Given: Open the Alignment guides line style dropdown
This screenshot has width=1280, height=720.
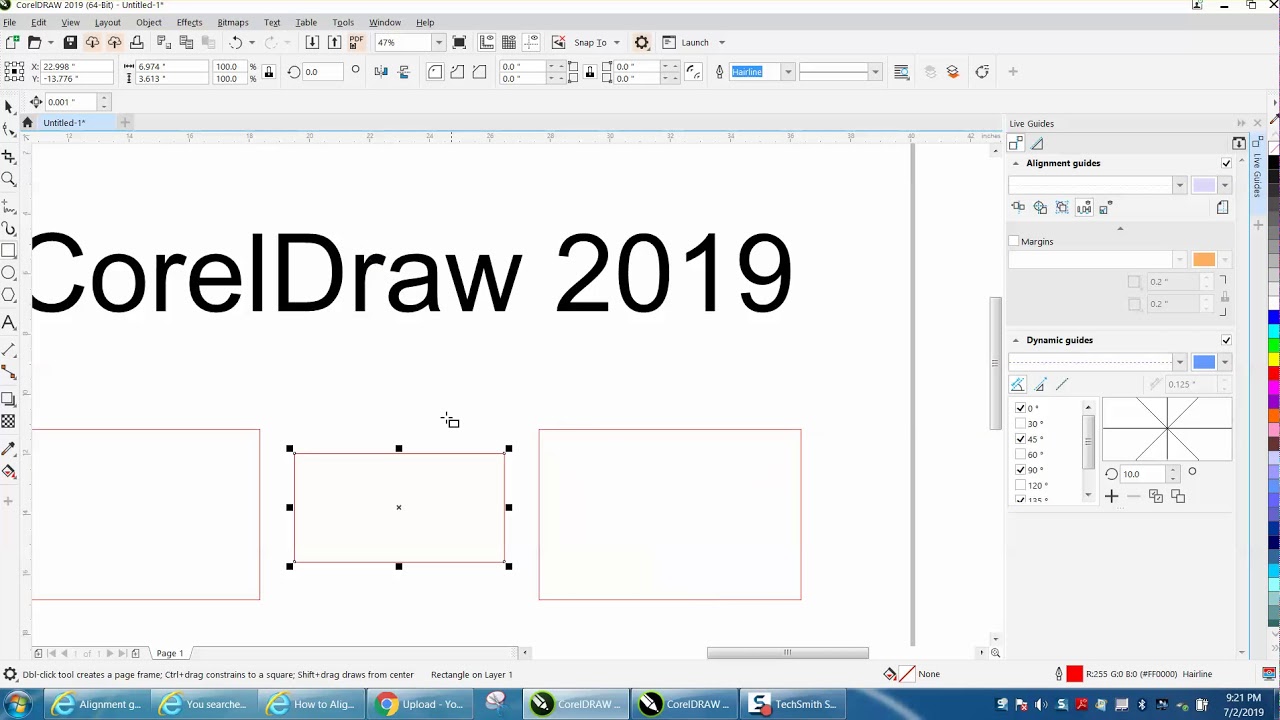Looking at the screenshot, I should (1180, 185).
